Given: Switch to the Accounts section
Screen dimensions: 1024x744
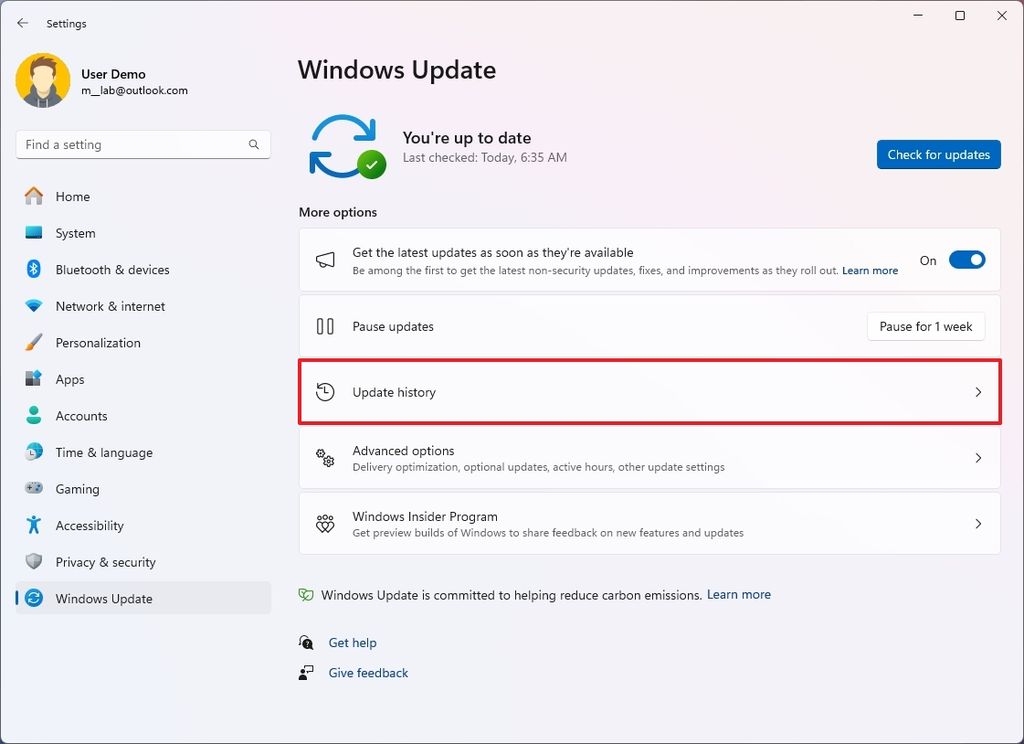Looking at the screenshot, I should click(x=81, y=415).
